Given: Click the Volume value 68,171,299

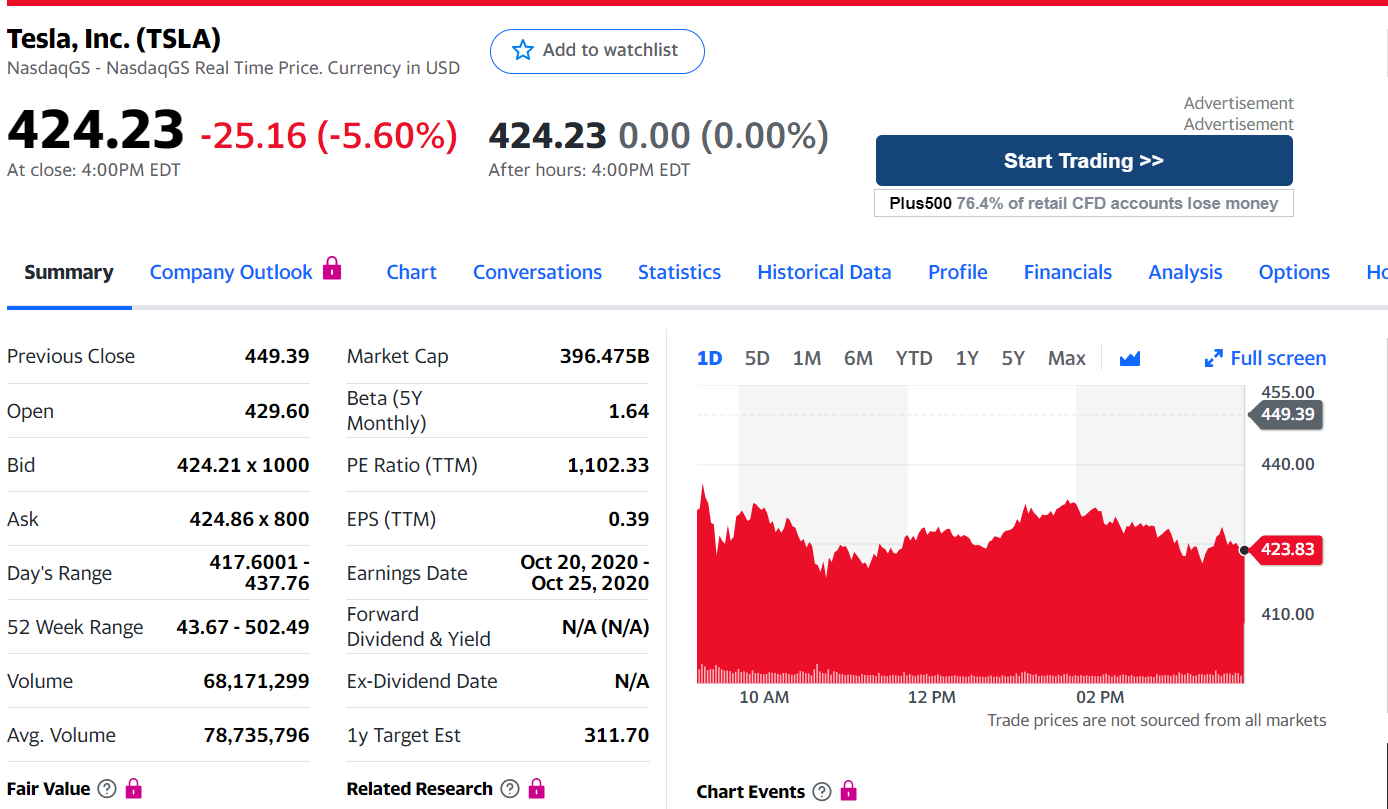Looking at the screenshot, I should (256, 681).
